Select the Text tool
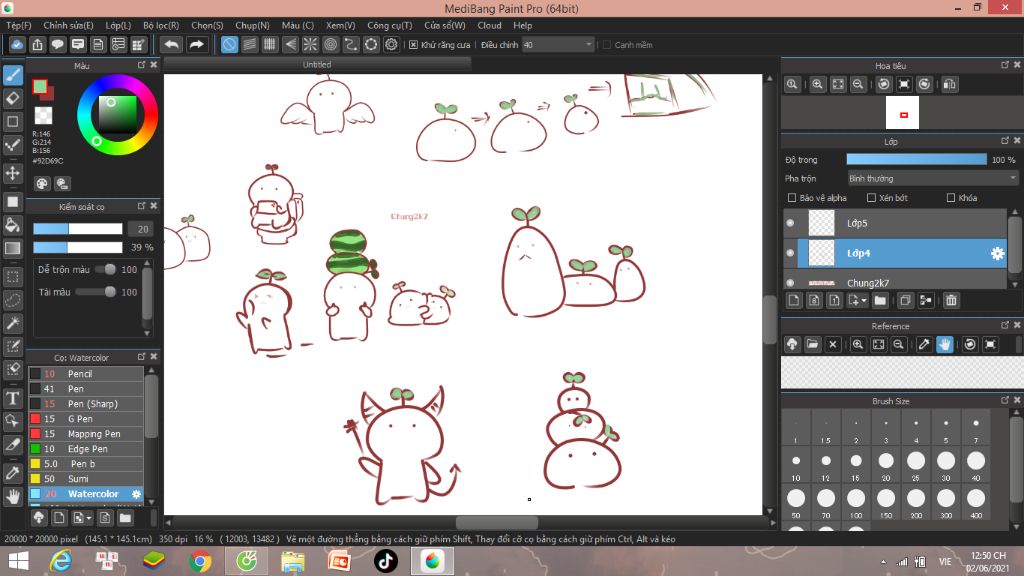The image size is (1024, 576). (12, 398)
